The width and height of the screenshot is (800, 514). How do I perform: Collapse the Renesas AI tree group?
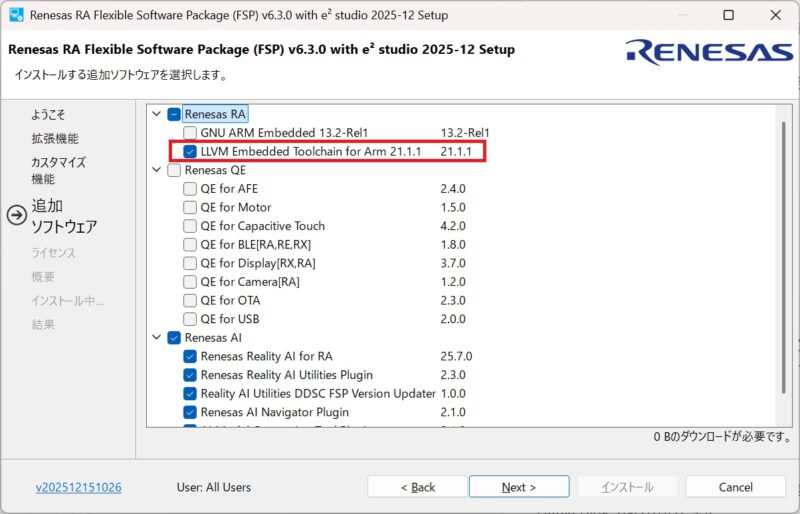point(157,338)
